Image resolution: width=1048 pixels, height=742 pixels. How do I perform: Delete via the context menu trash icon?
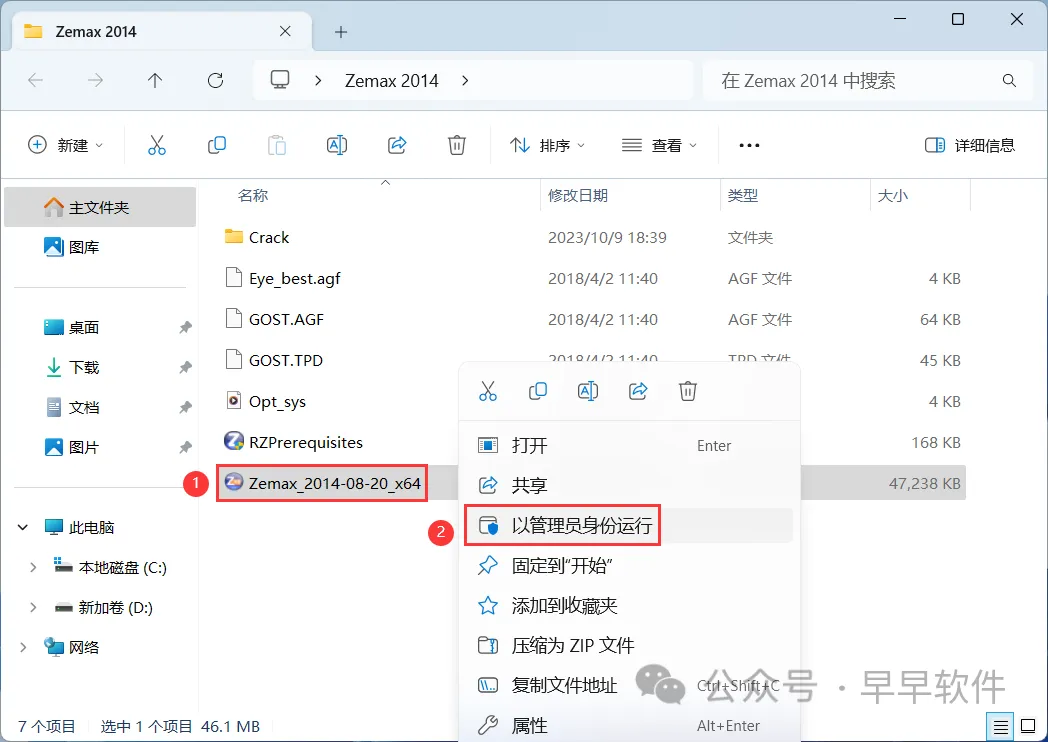(x=688, y=391)
